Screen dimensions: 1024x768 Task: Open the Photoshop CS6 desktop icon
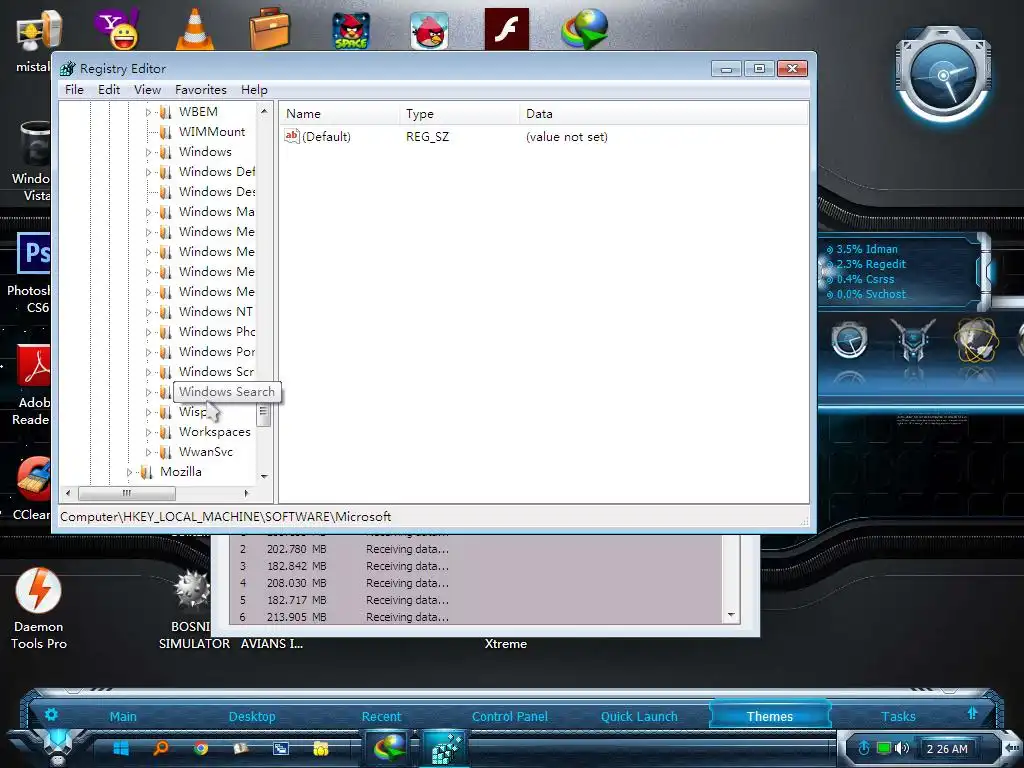33,253
